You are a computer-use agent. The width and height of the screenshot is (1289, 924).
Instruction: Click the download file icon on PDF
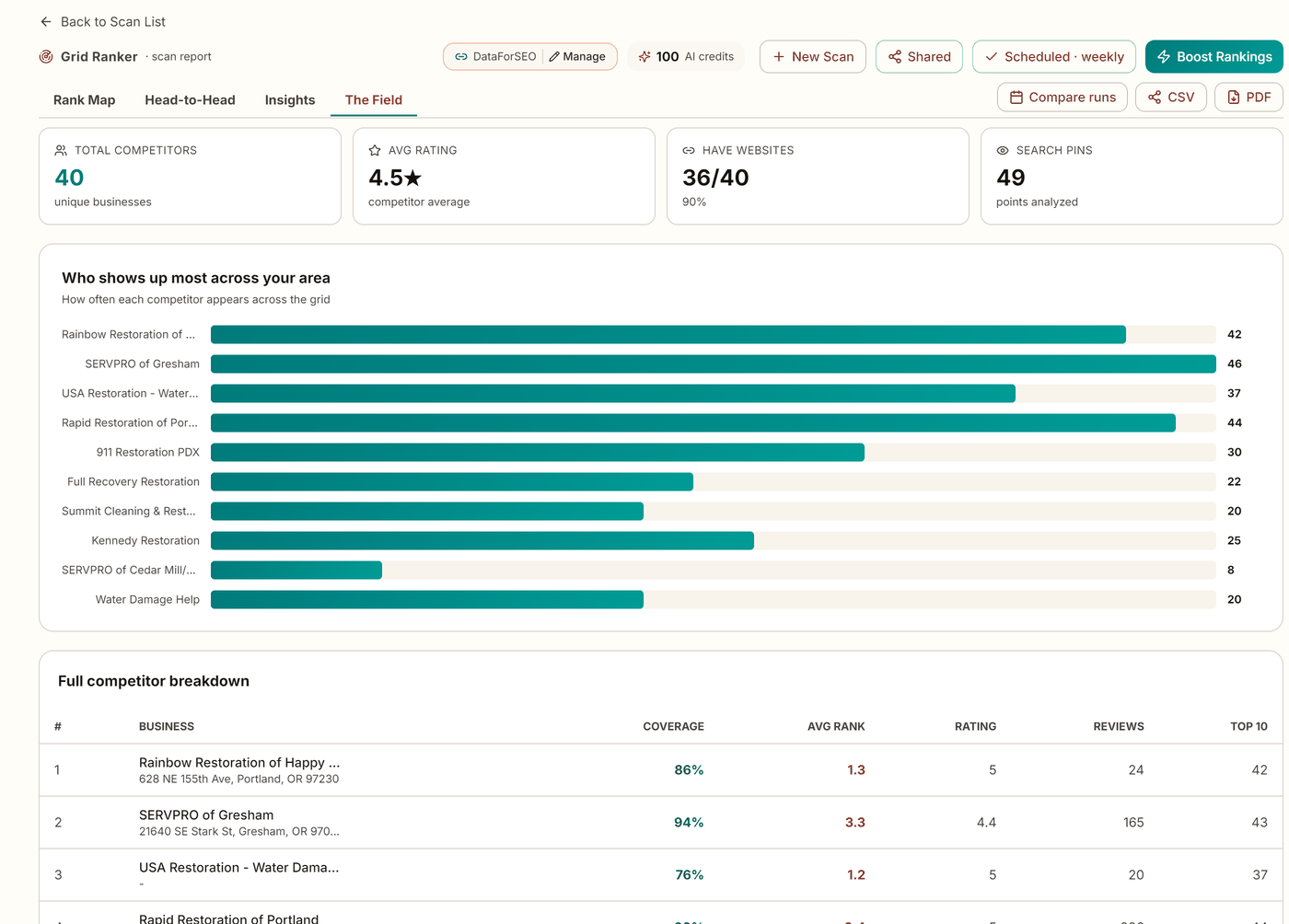click(x=1234, y=98)
